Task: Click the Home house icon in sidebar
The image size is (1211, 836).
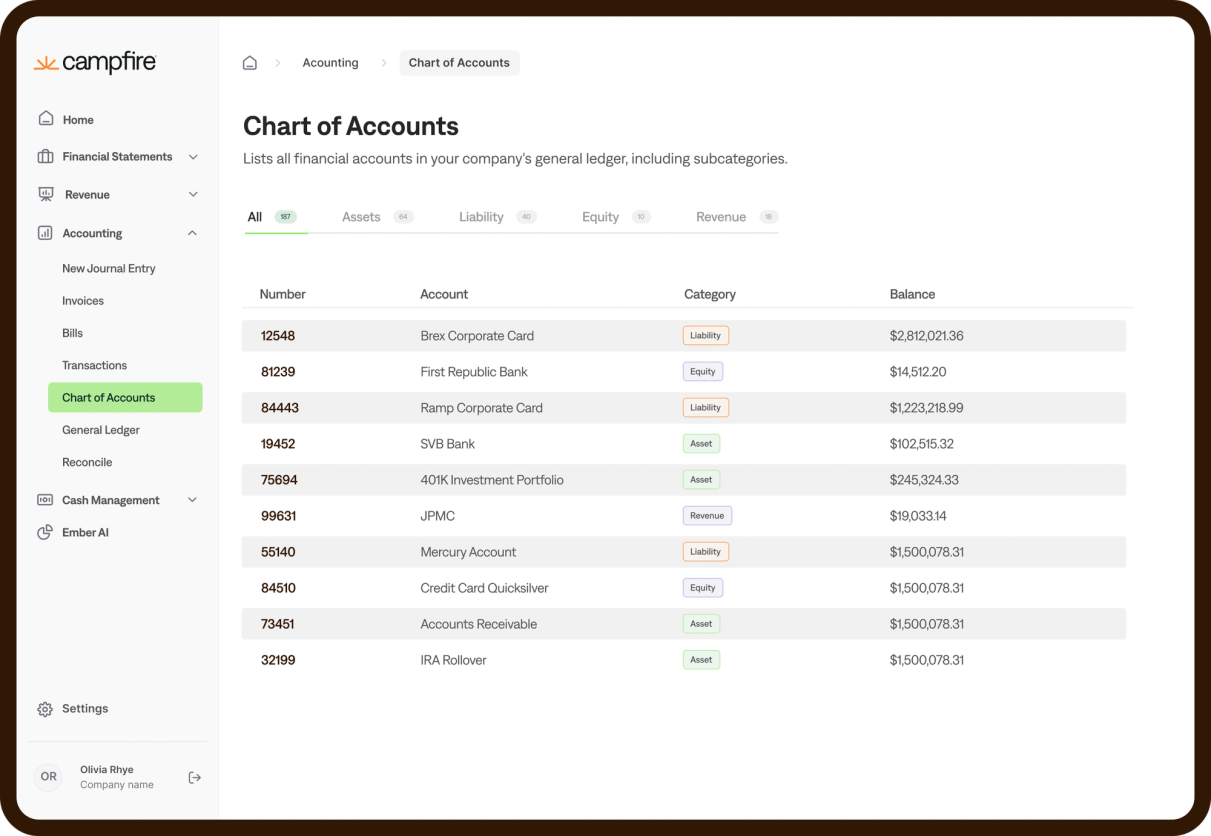Action: click(x=46, y=119)
